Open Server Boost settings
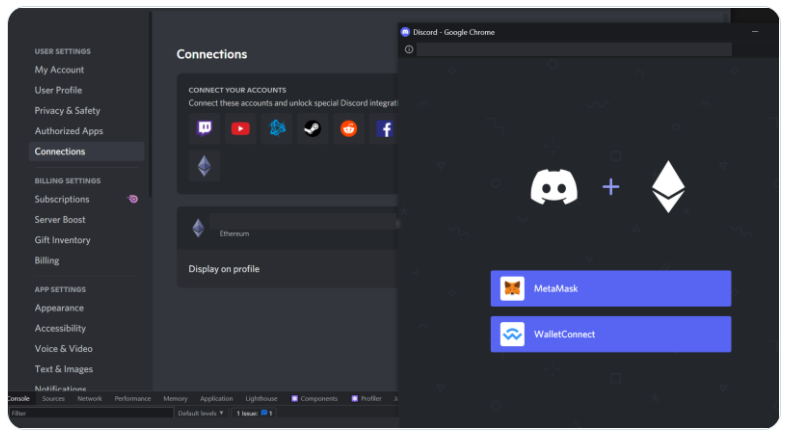This screenshot has height=436, width=791. [60, 220]
